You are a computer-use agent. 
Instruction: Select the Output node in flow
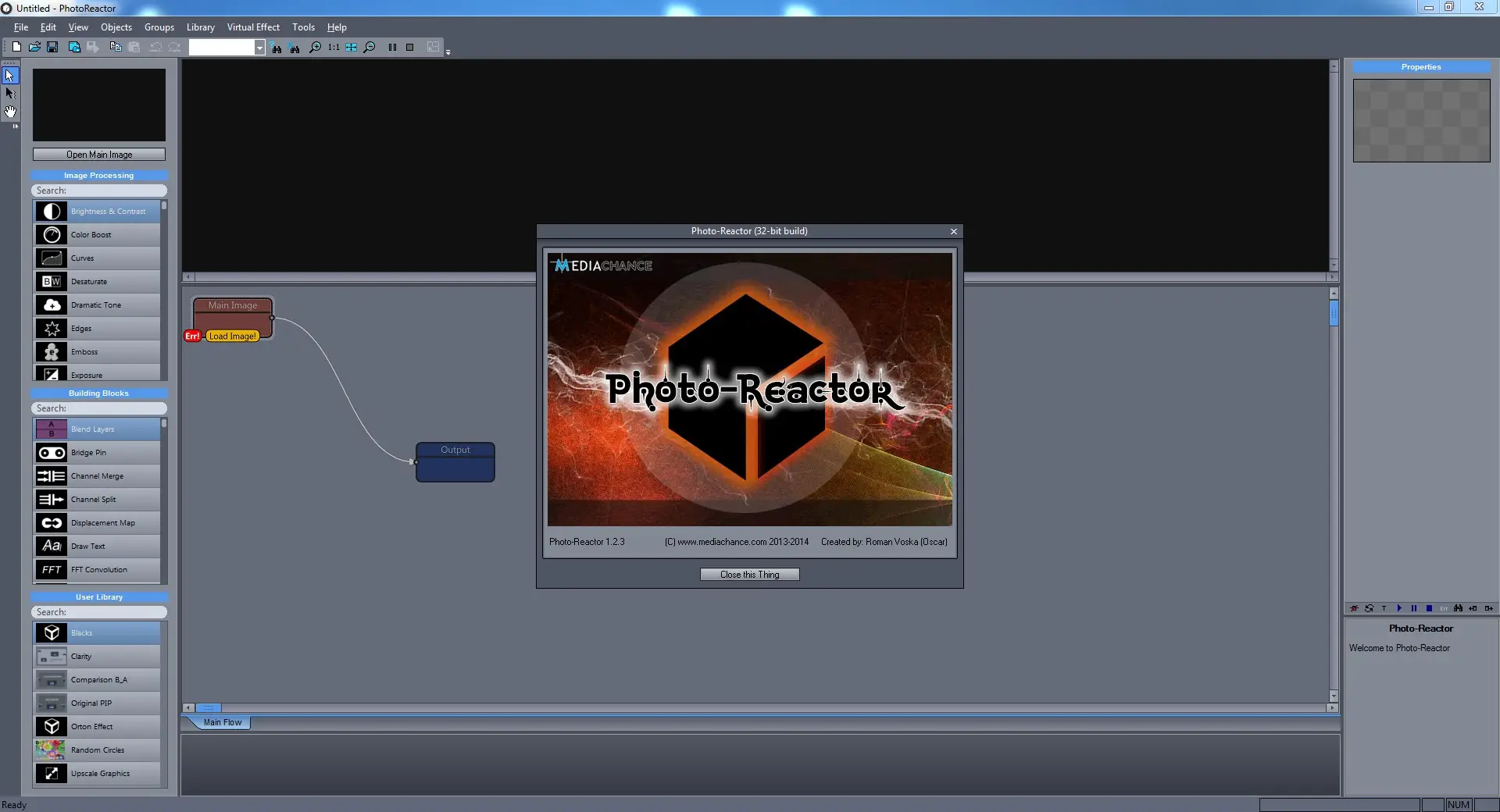click(455, 462)
